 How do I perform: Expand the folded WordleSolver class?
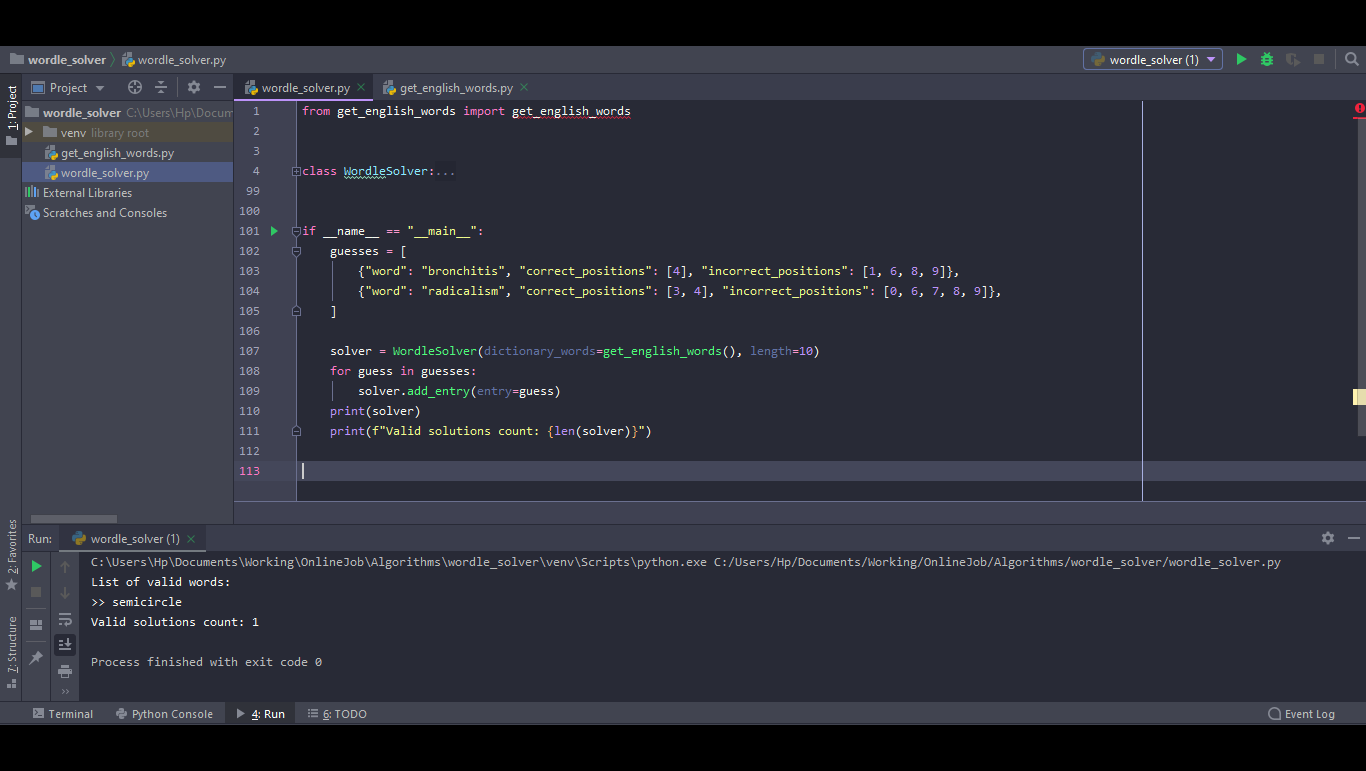pyautogui.click(x=296, y=171)
